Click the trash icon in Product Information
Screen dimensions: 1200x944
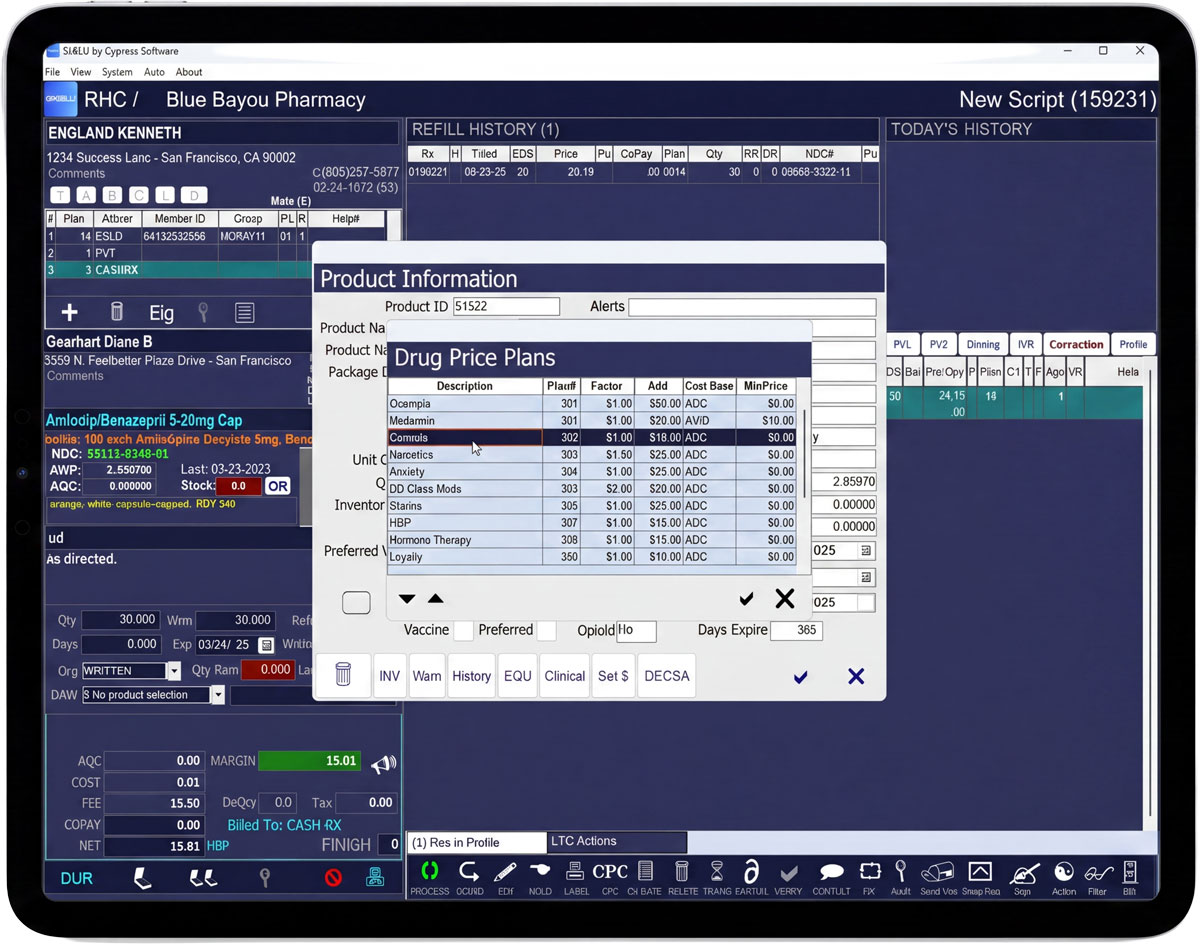(343, 675)
